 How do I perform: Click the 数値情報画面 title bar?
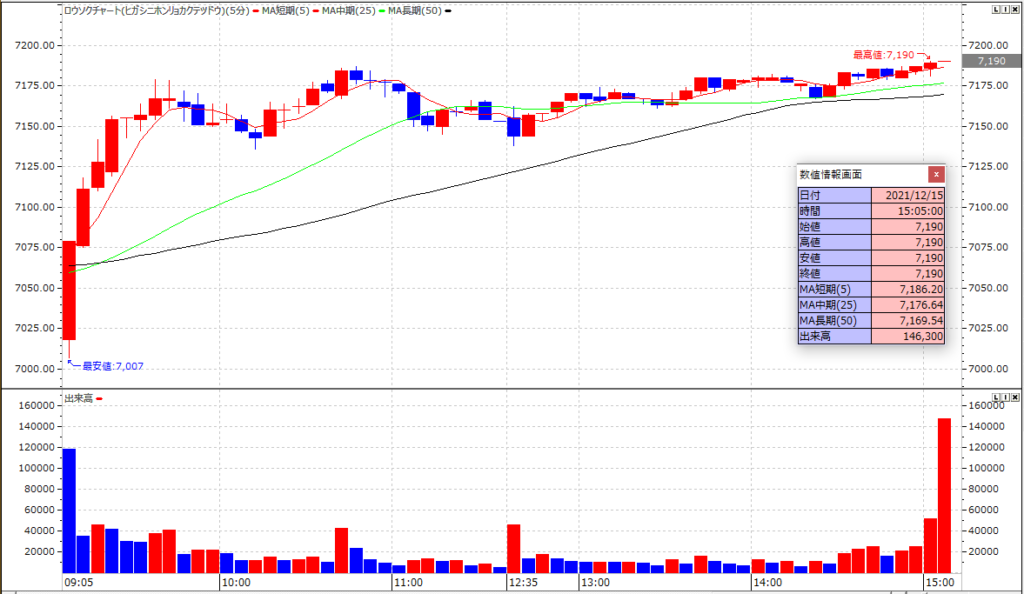(860, 173)
